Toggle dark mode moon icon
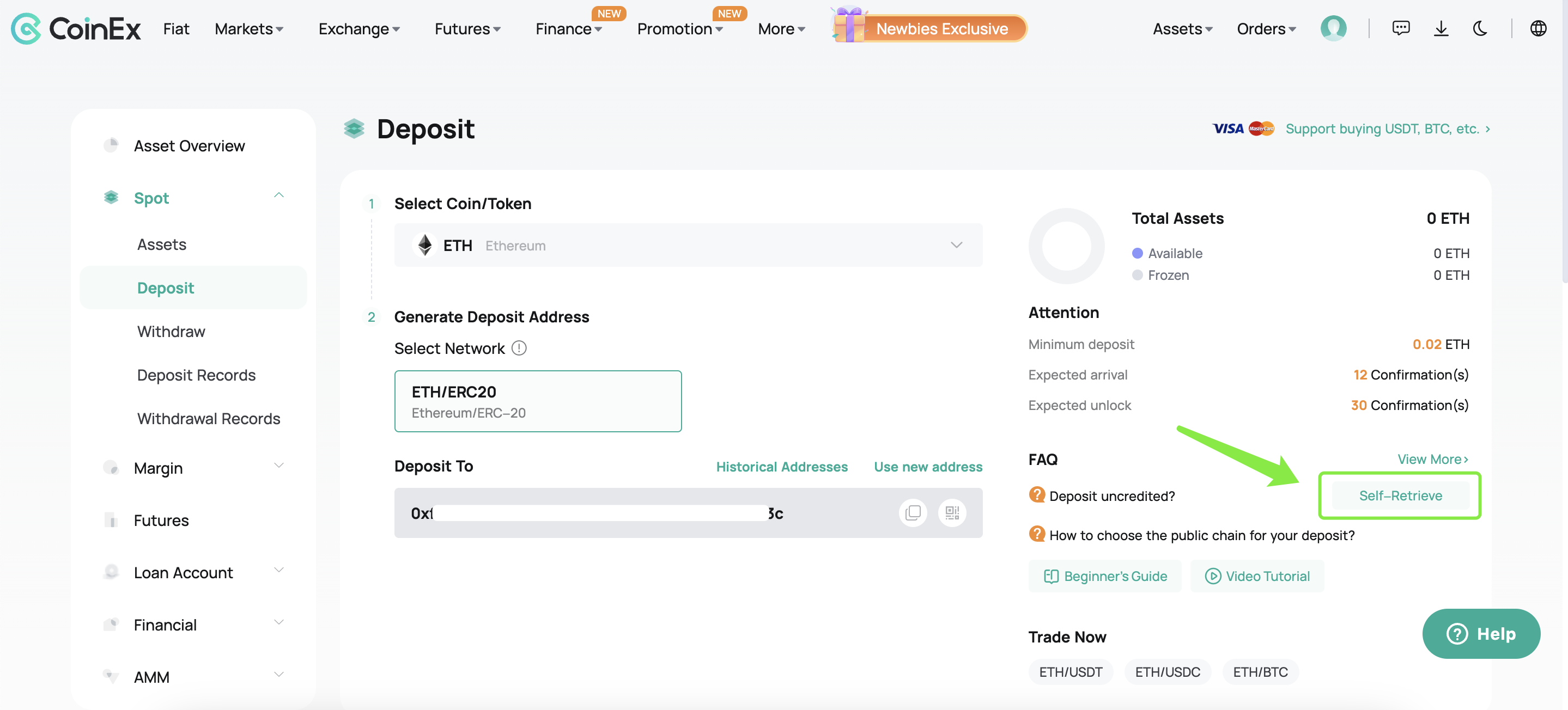 point(1480,28)
